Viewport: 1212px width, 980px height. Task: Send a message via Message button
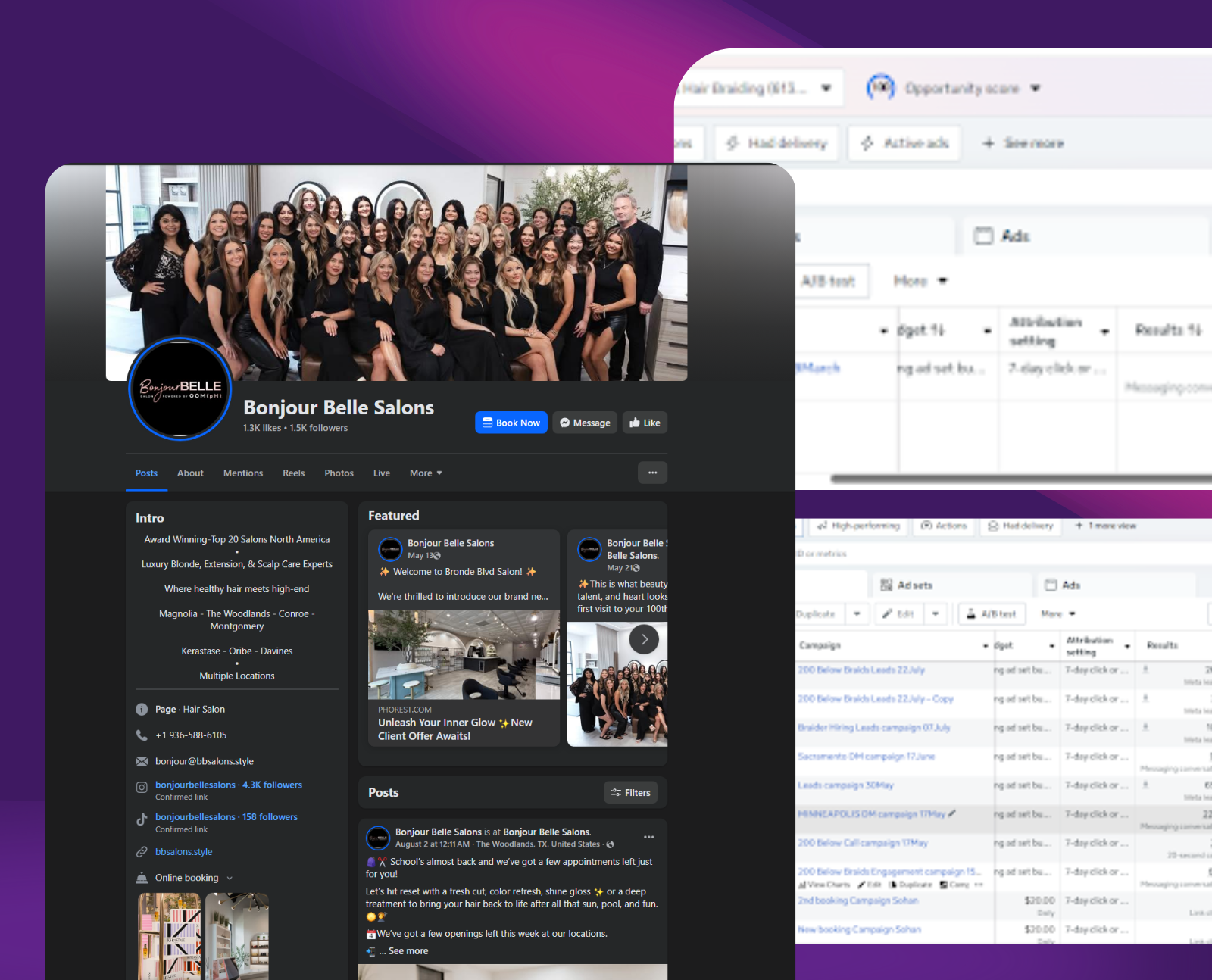pyautogui.click(x=585, y=423)
